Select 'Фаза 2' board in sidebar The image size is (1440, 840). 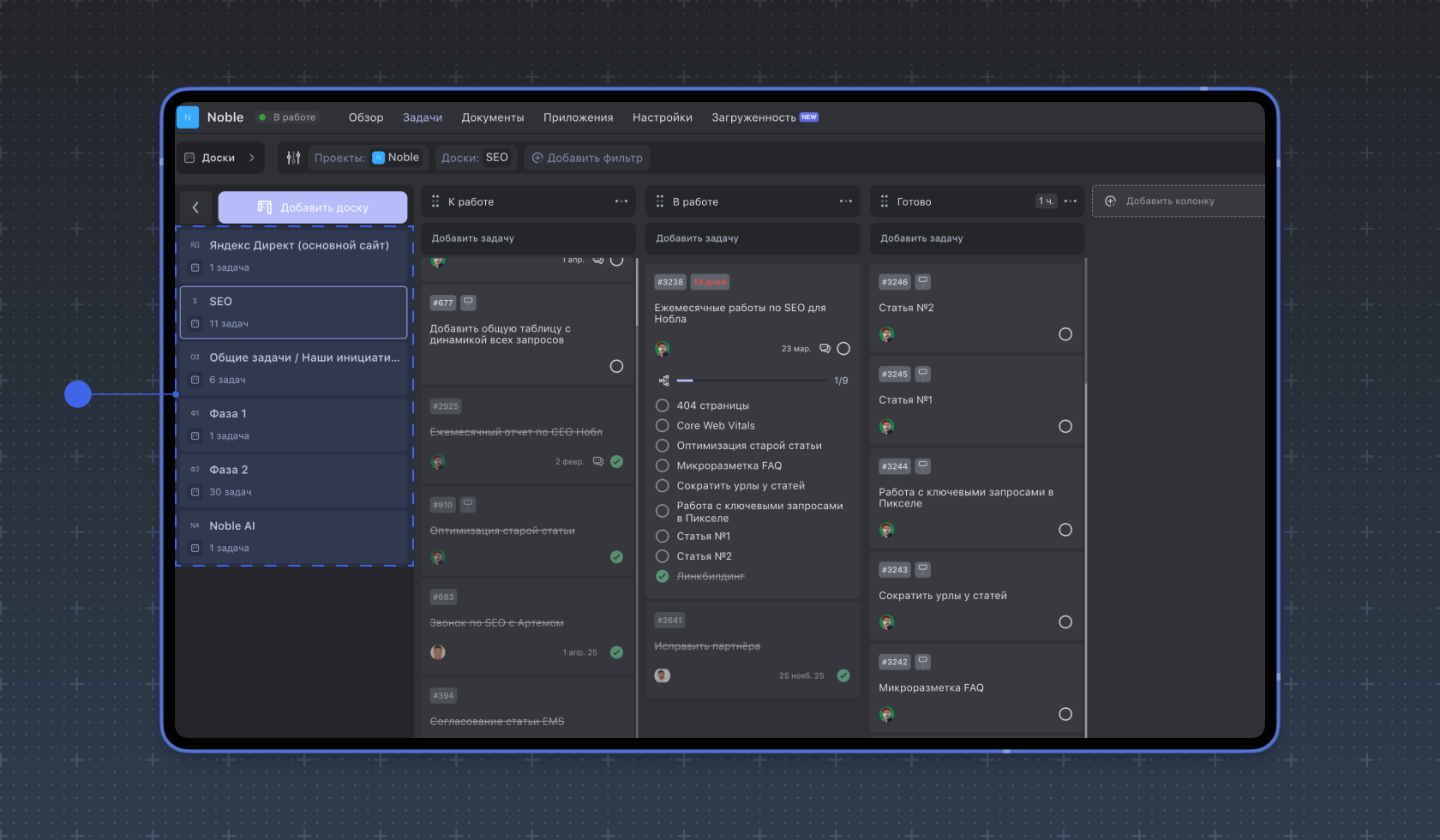click(x=293, y=480)
